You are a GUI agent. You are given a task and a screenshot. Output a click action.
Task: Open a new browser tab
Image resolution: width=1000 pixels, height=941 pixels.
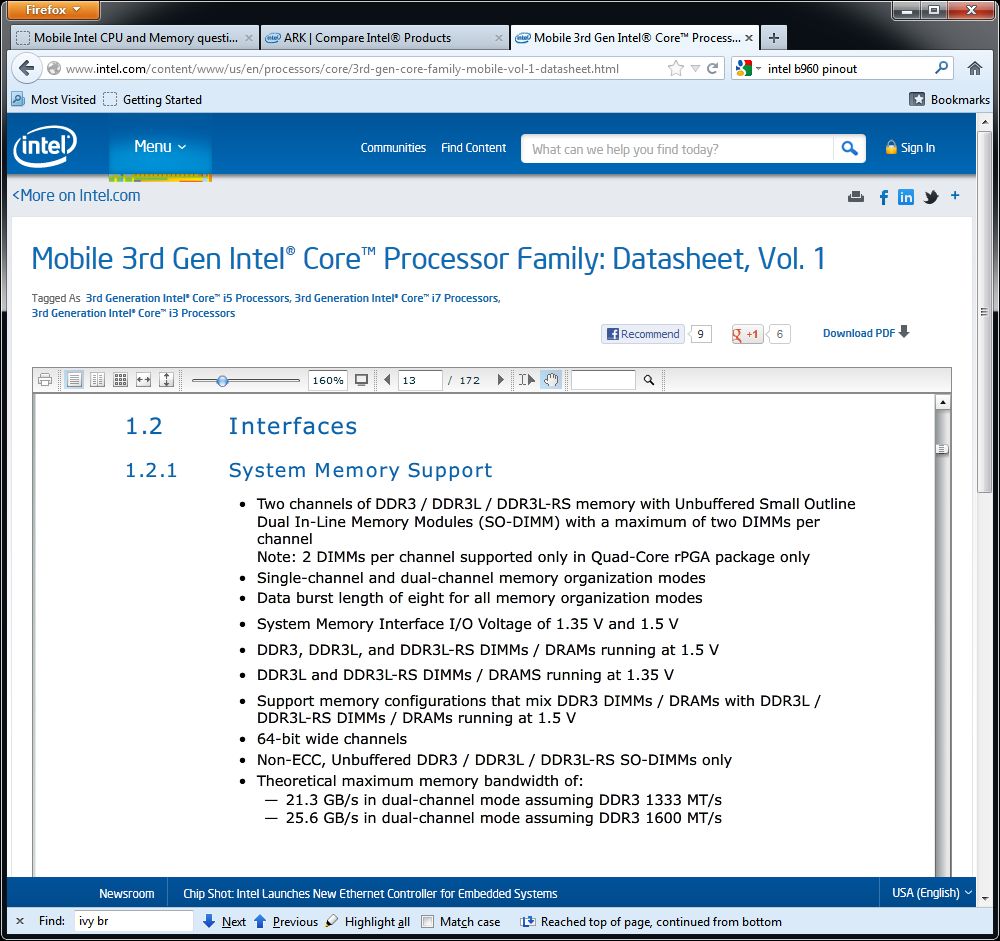[774, 38]
